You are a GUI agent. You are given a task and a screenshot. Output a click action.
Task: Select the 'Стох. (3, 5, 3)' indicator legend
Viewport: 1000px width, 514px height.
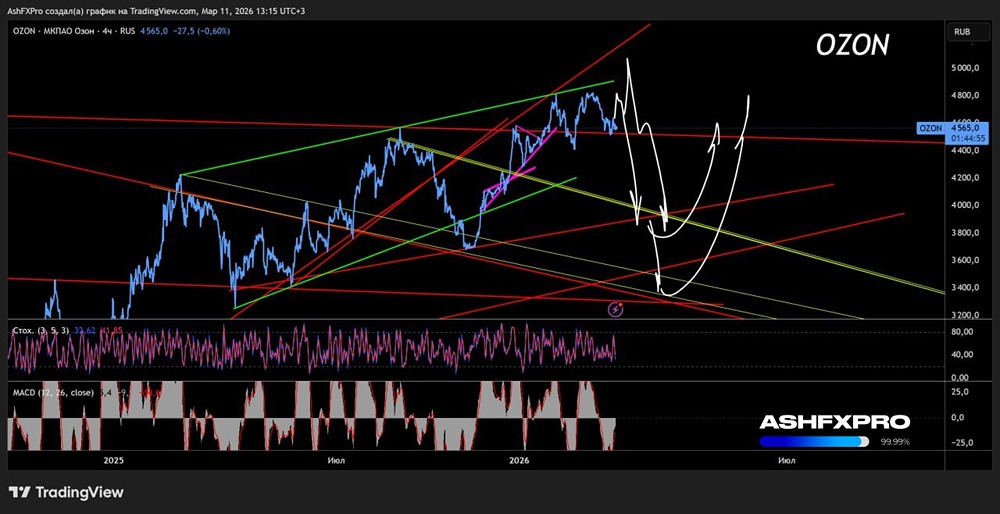click(x=42, y=330)
